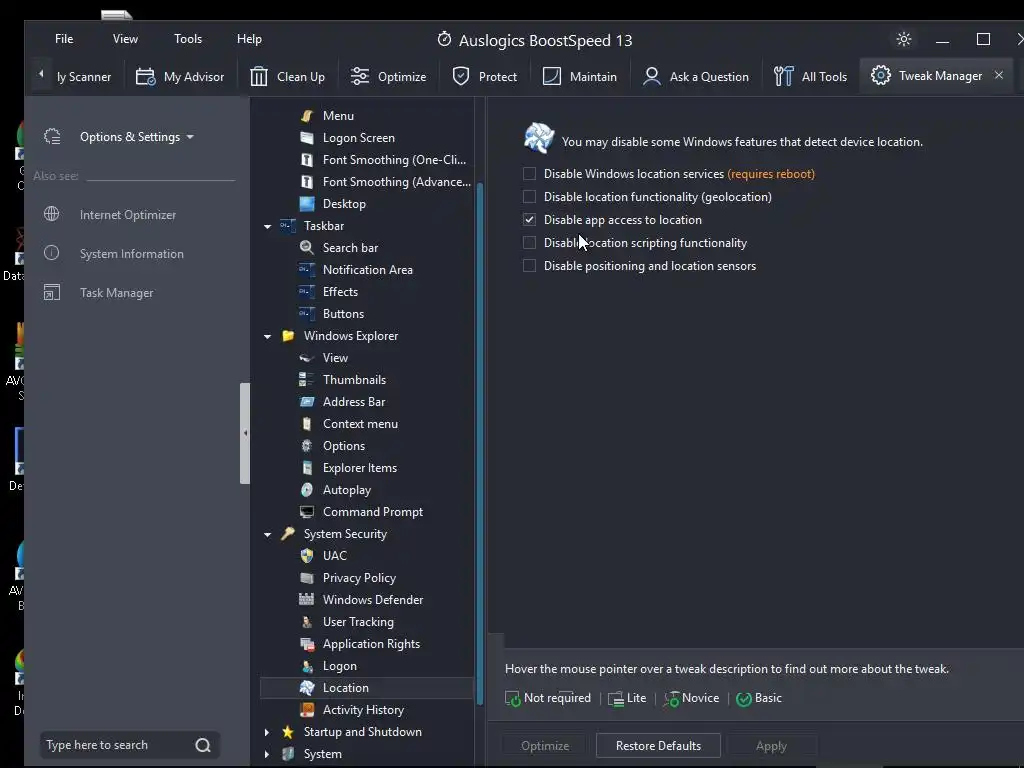The width and height of the screenshot is (1024, 768).
Task: Select the Command Prompt icon
Action: tap(307, 512)
